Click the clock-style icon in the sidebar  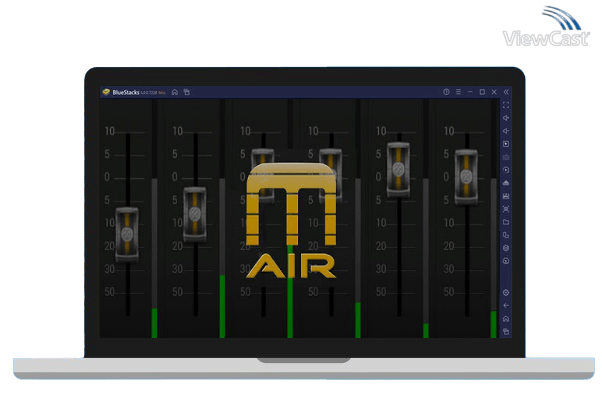(x=506, y=261)
